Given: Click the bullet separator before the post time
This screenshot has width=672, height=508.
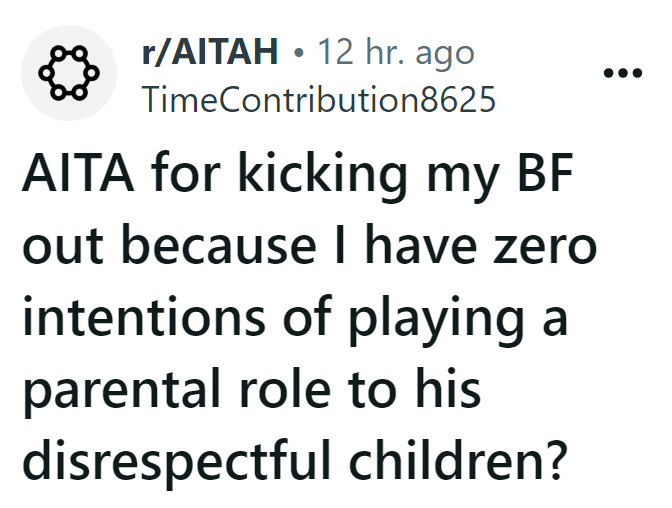Looking at the screenshot, I should click(x=298, y=53).
